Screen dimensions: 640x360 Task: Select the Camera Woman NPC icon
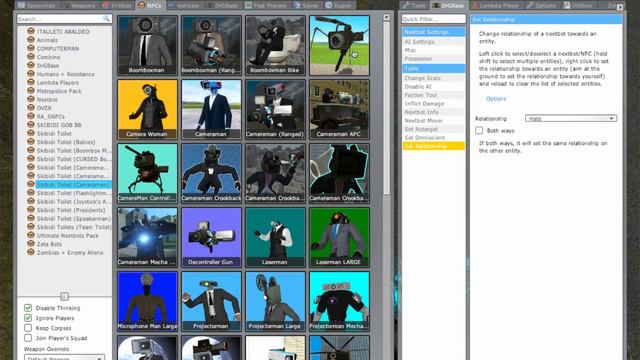(147, 109)
